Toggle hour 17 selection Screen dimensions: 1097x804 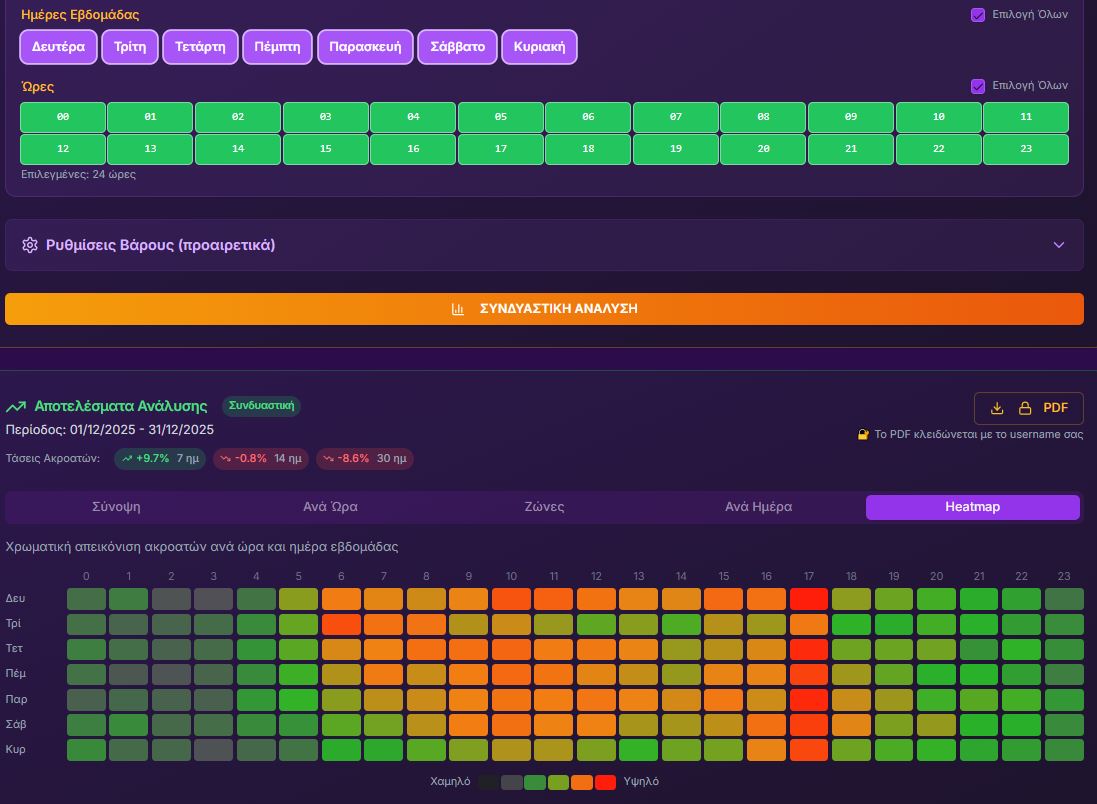pyautogui.click(x=501, y=149)
